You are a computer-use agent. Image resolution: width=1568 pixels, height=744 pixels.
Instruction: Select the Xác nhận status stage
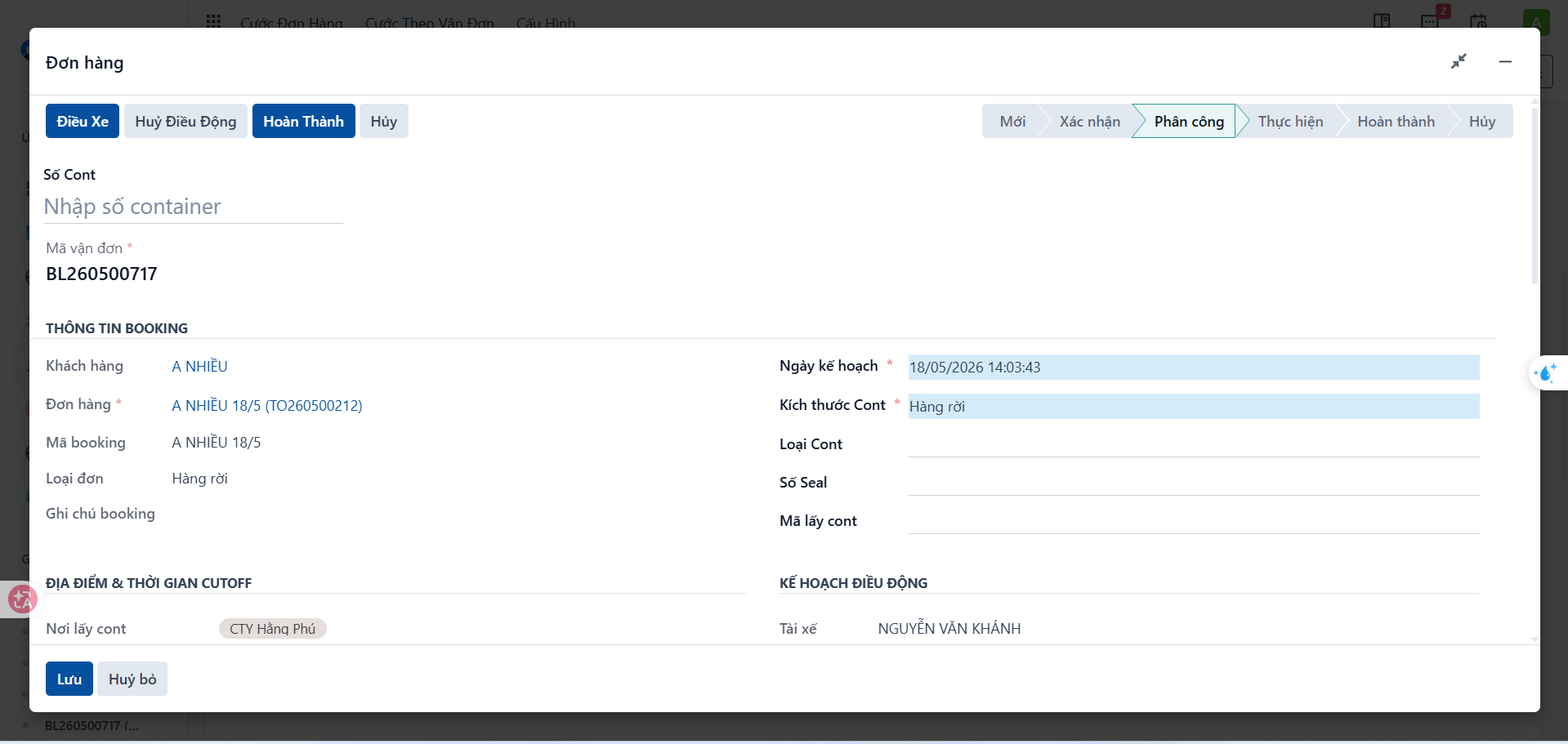point(1089,121)
